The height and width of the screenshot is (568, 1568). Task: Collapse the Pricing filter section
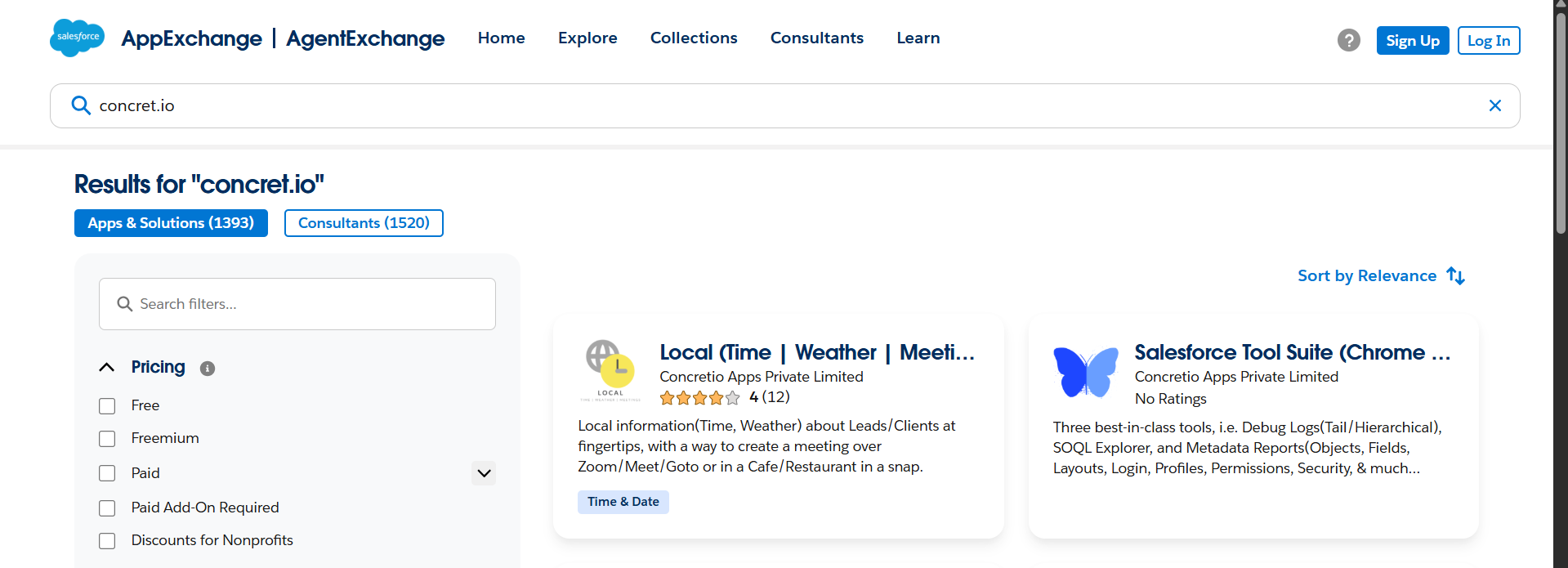pyautogui.click(x=107, y=368)
